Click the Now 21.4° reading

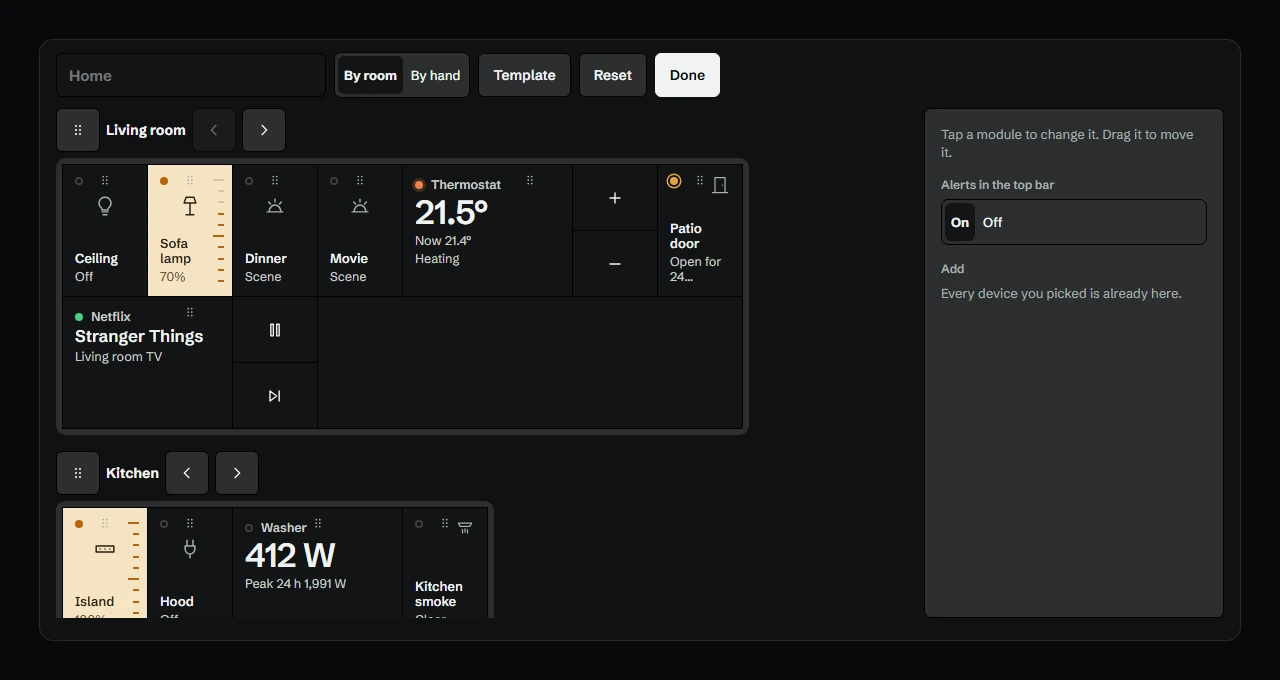click(443, 241)
